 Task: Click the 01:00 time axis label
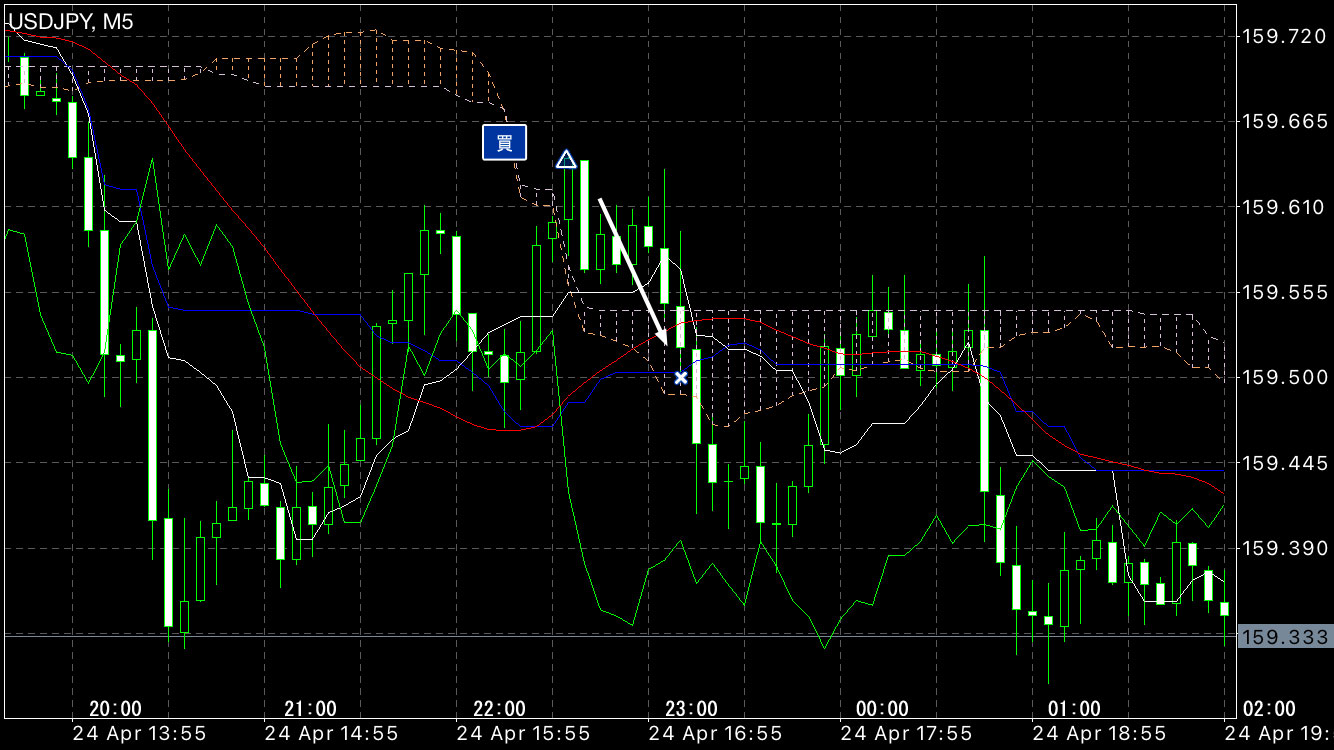point(1075,709)
